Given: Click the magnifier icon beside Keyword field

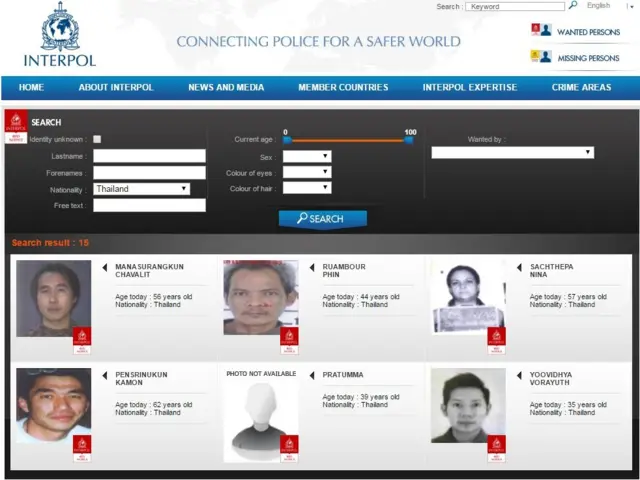Looking at the screenshot, I should pyautogui.click(x=573, y=6).
